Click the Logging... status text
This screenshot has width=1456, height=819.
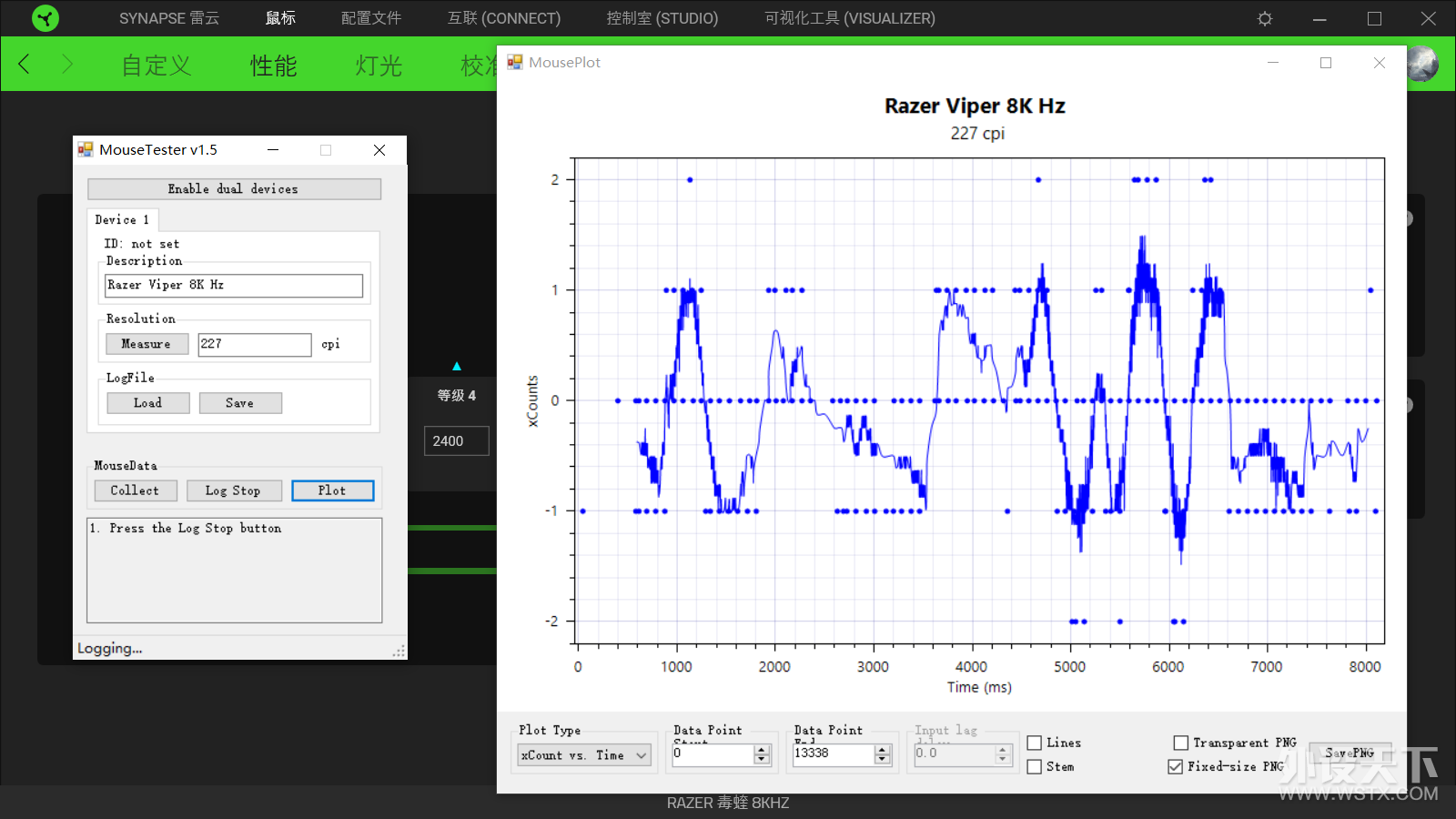click(110, 648)
